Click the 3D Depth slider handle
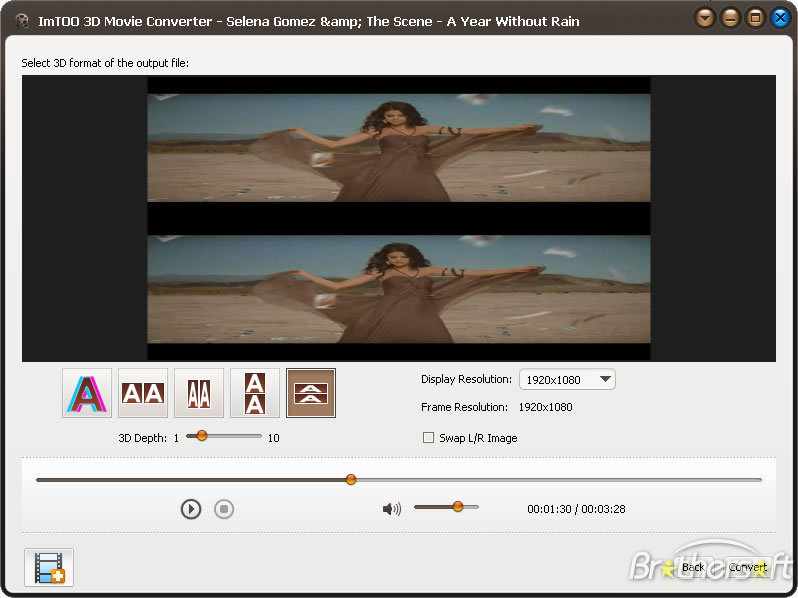 [202, 436]
